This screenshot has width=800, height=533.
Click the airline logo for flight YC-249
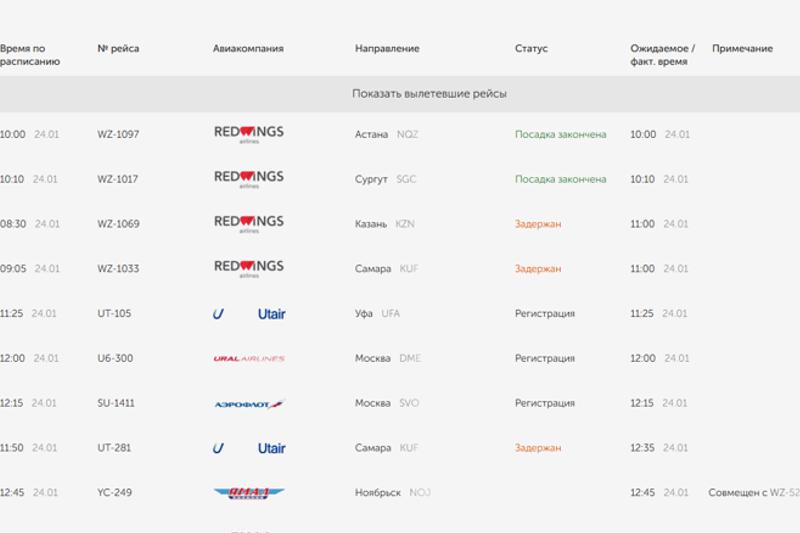tap(249, 493)
